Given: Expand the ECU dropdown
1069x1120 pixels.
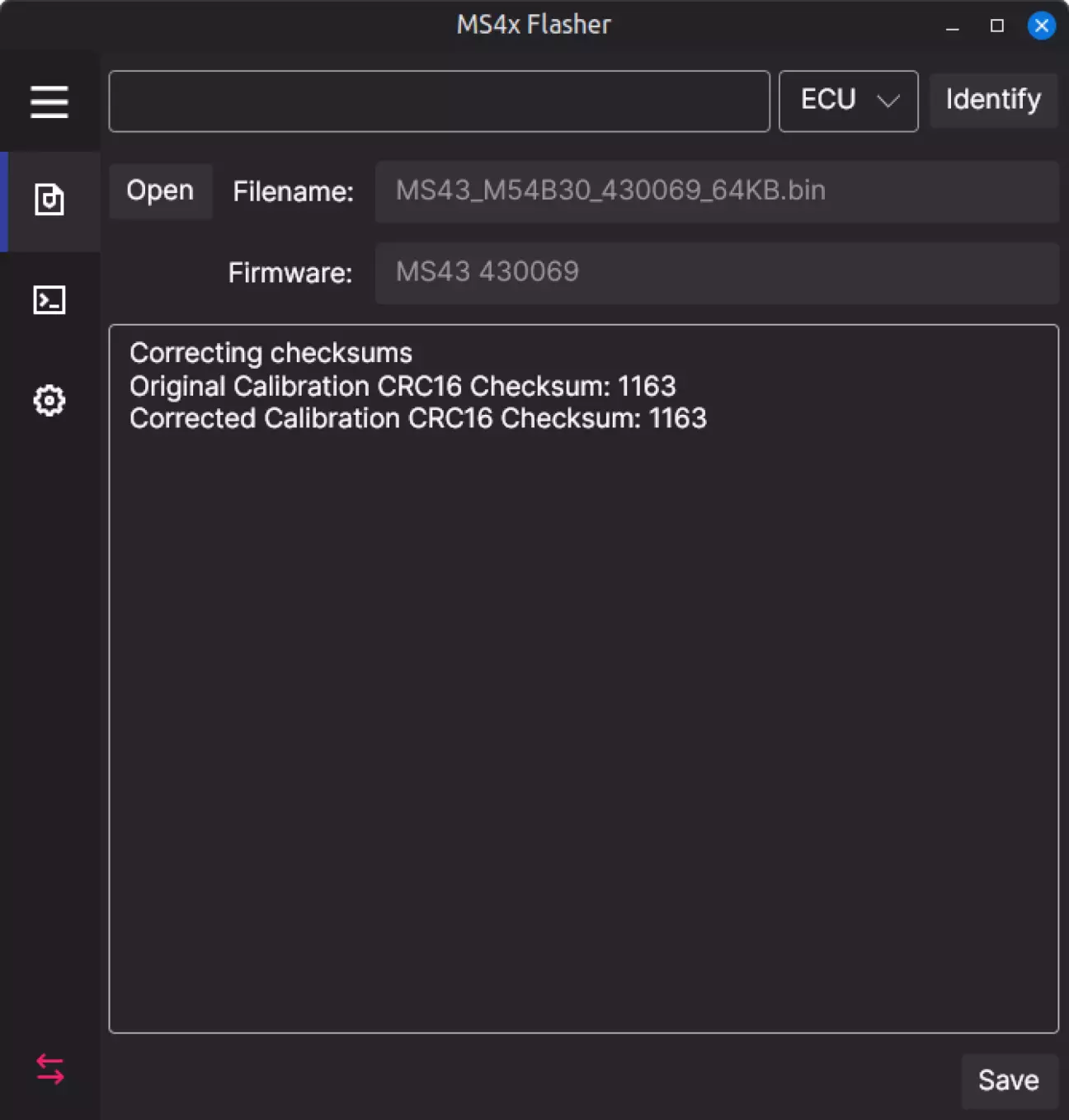Looking at the screenshot, I should (848, 101).
